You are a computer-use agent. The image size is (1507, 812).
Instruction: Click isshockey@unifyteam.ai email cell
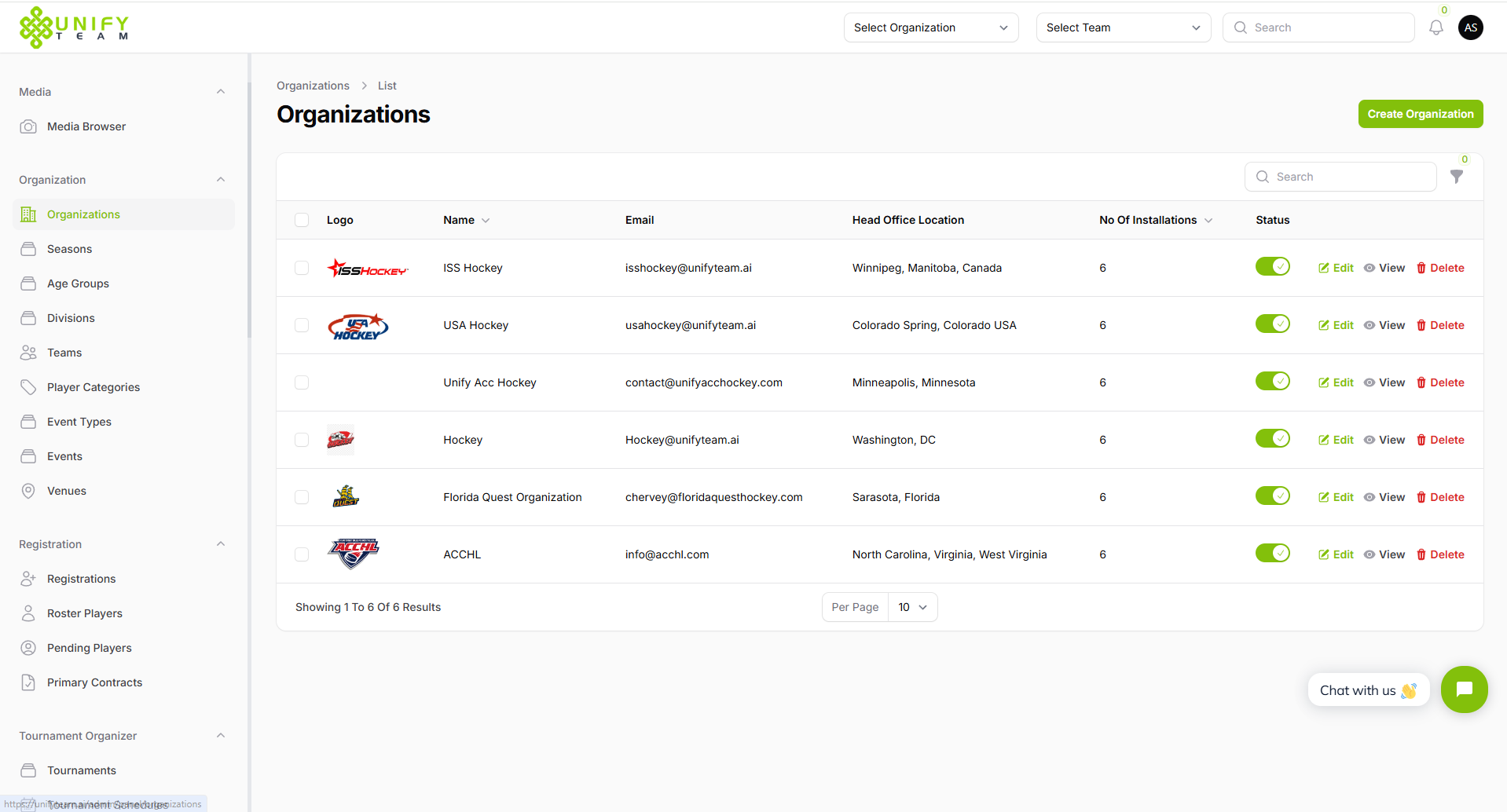[x=688, y=268]
